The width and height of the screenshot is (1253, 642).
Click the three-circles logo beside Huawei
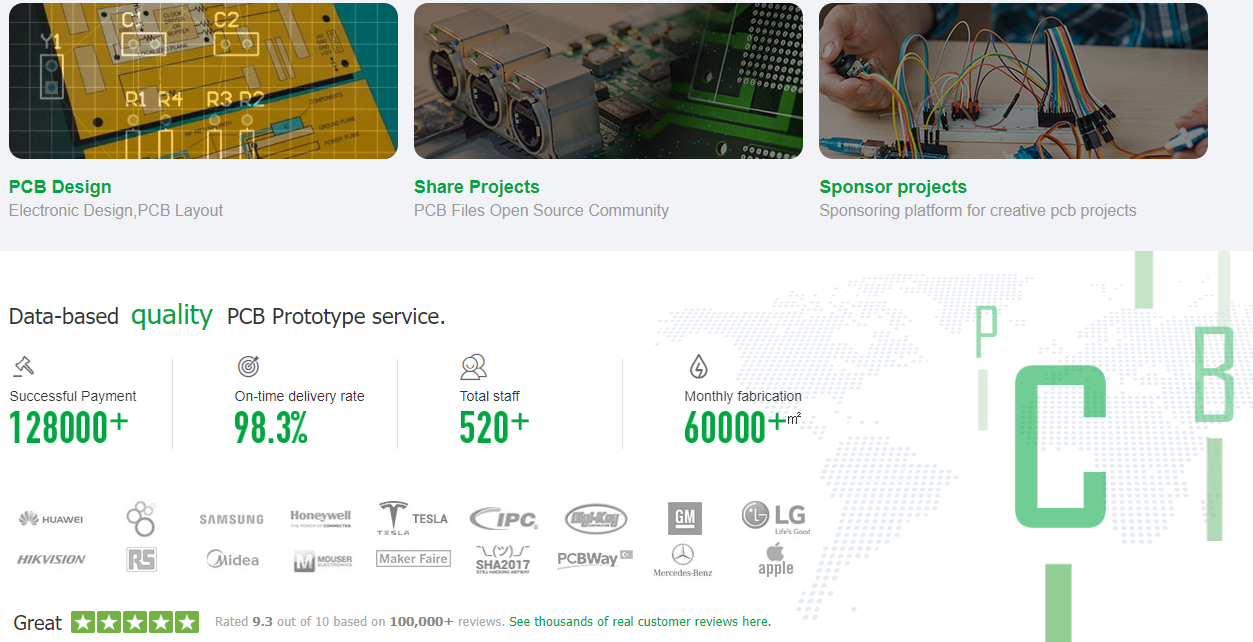coord(141,518)
